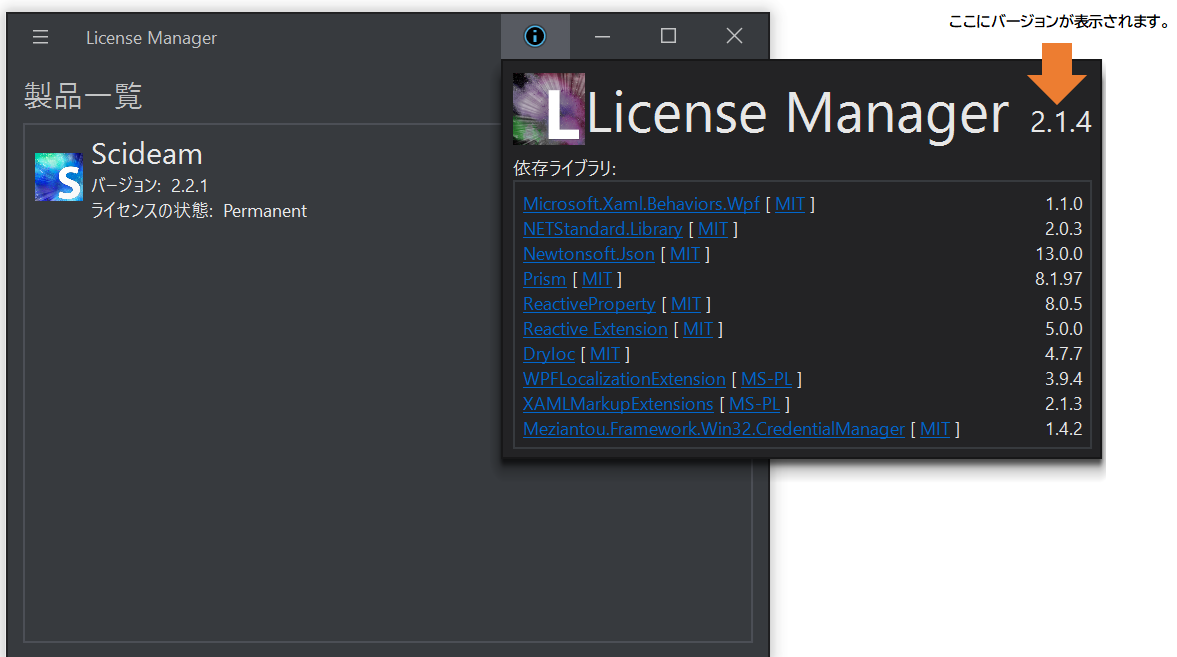Click the 依存ライブラリ label

564,168
